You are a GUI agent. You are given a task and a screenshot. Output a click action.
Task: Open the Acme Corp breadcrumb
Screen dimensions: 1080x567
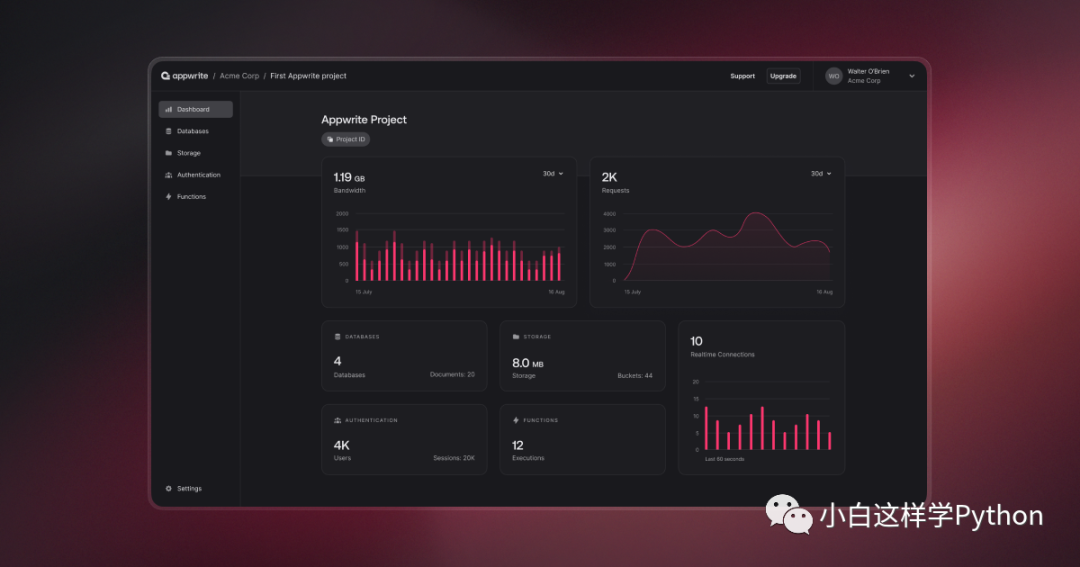239,76
